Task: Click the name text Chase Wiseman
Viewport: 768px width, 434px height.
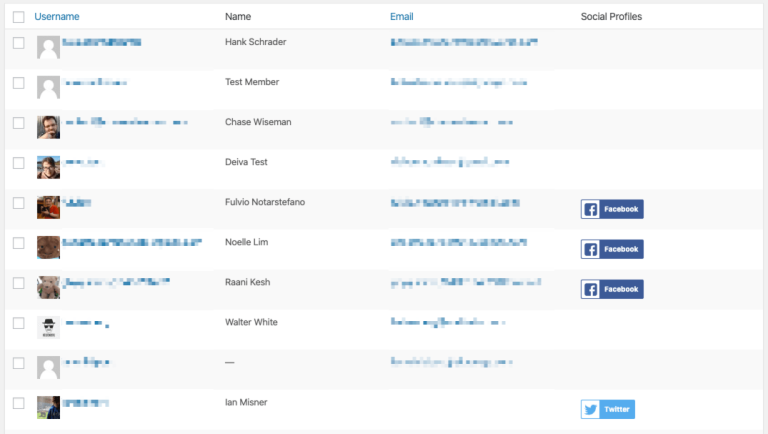Action: 258,122
